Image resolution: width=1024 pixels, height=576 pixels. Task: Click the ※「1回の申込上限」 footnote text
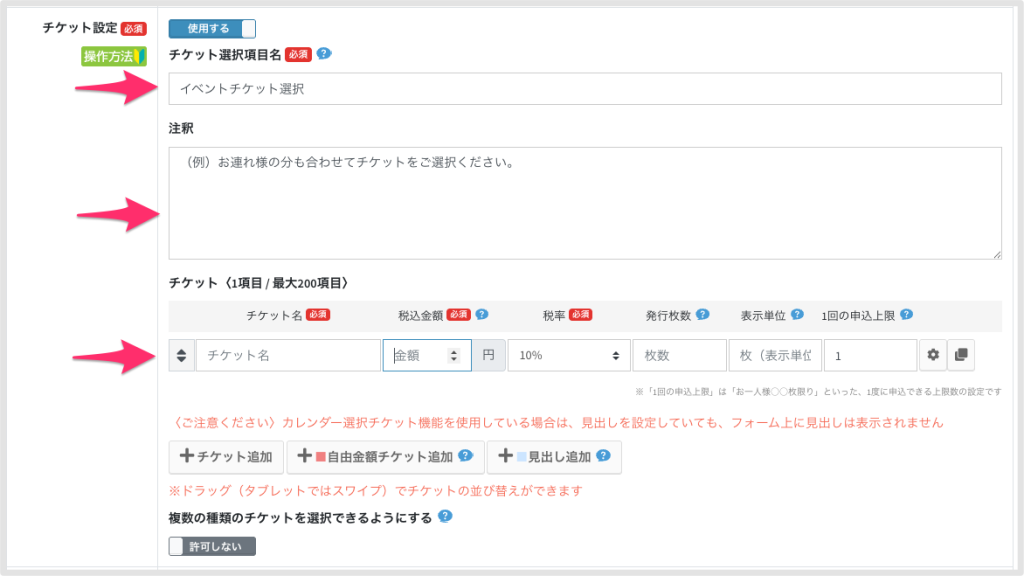[x=818, y=392]
